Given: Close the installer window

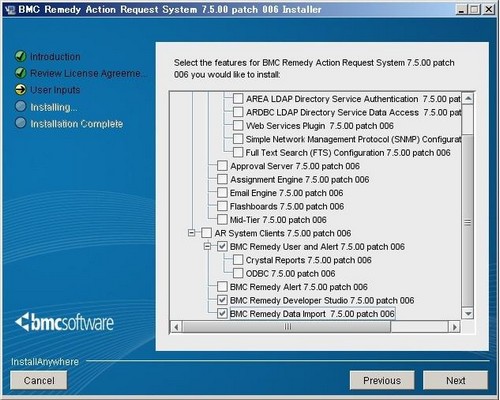Looking at the screenshot, I should point(489,9).
